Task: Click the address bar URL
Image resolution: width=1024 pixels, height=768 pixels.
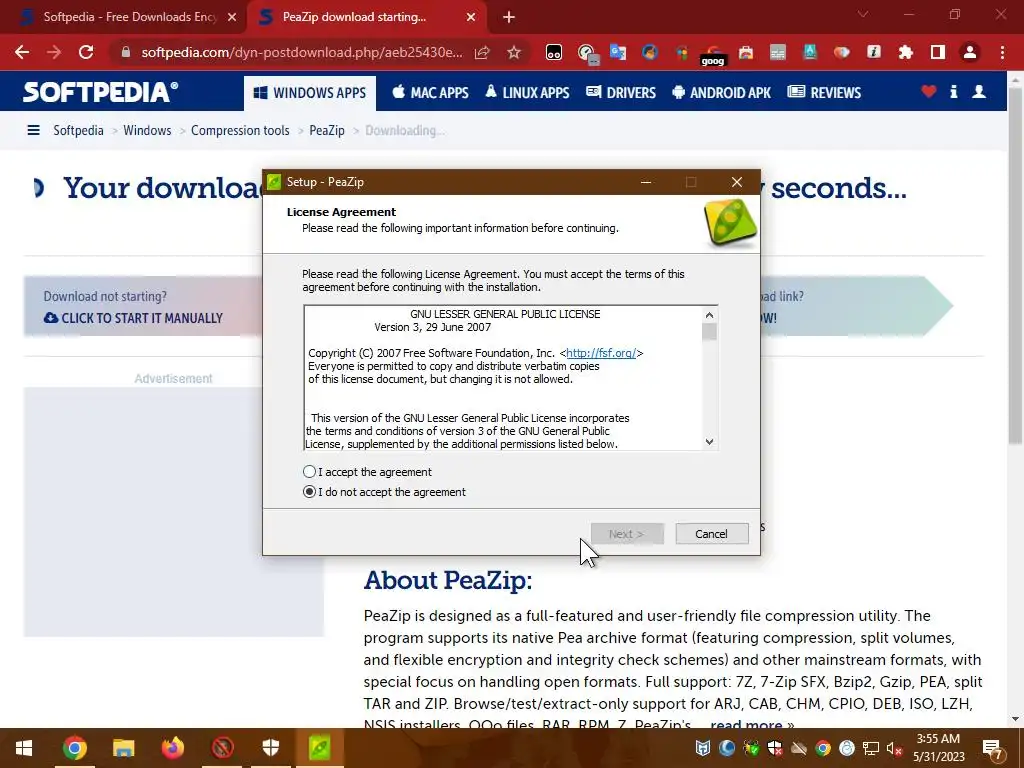Action: (302, 52)
